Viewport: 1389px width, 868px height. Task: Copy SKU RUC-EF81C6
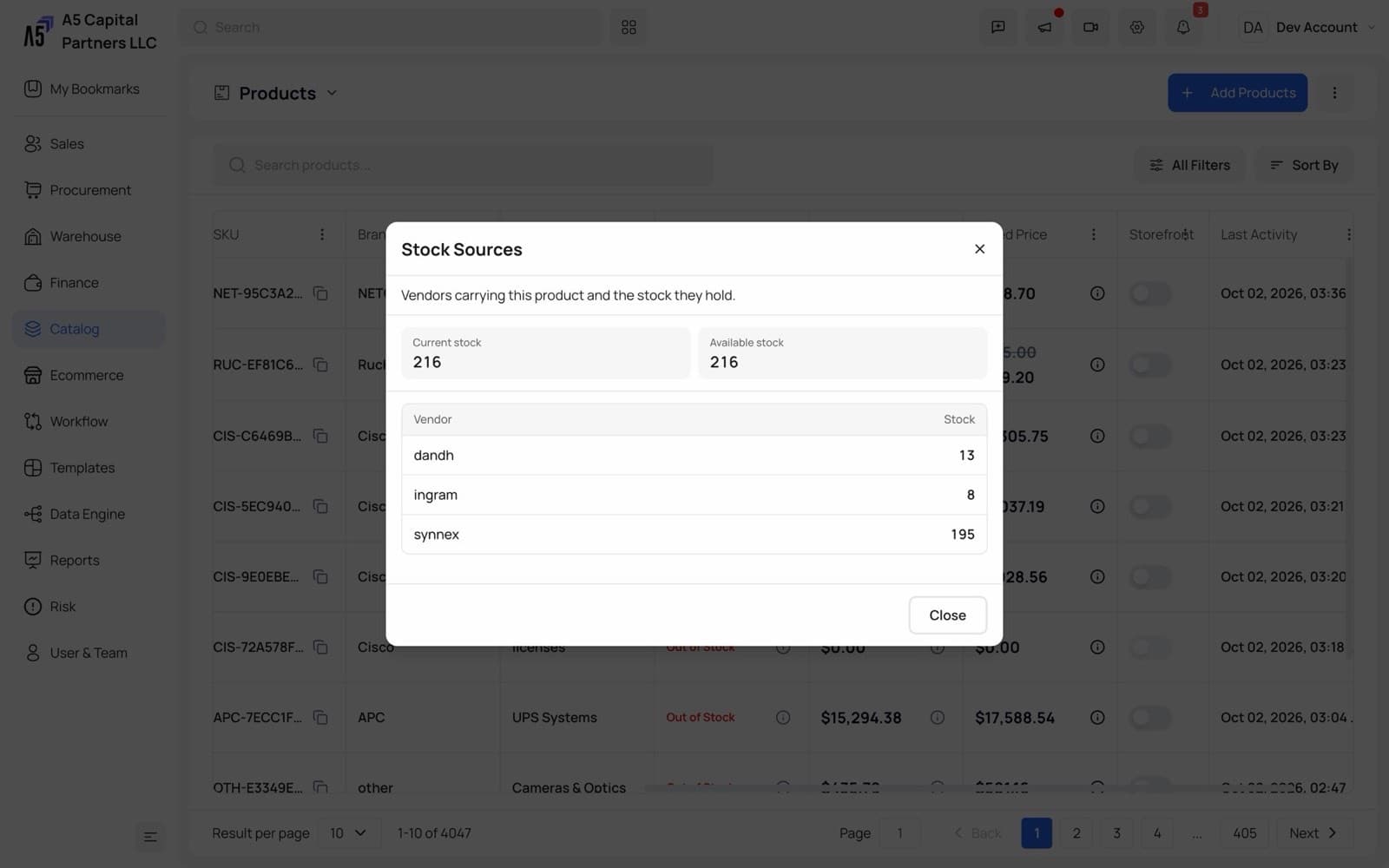[320, 365]
